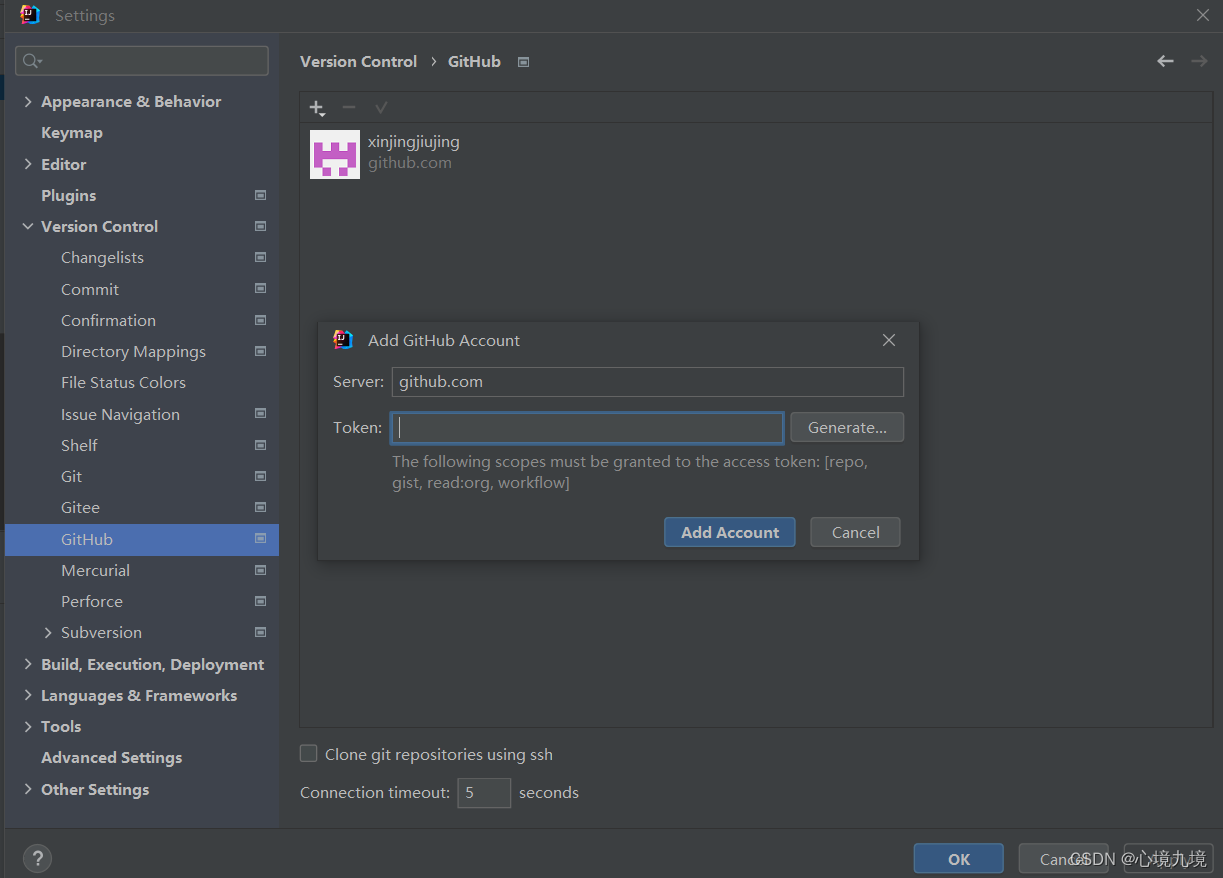The image size is (1223, 878).
Task: Click the project icon next to Perforce
Action: [x=260, y=601]
